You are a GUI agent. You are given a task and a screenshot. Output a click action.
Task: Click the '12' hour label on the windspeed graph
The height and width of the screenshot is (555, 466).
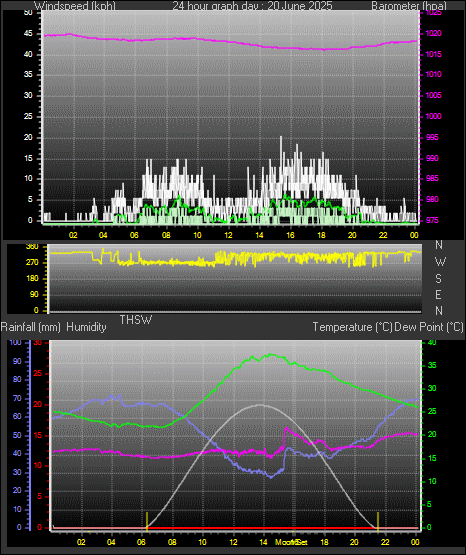coord(228,235)
